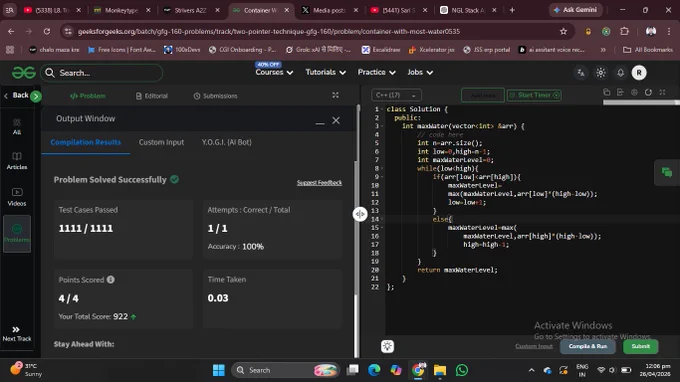Collapse code fold at line 14

pos(382,219)
